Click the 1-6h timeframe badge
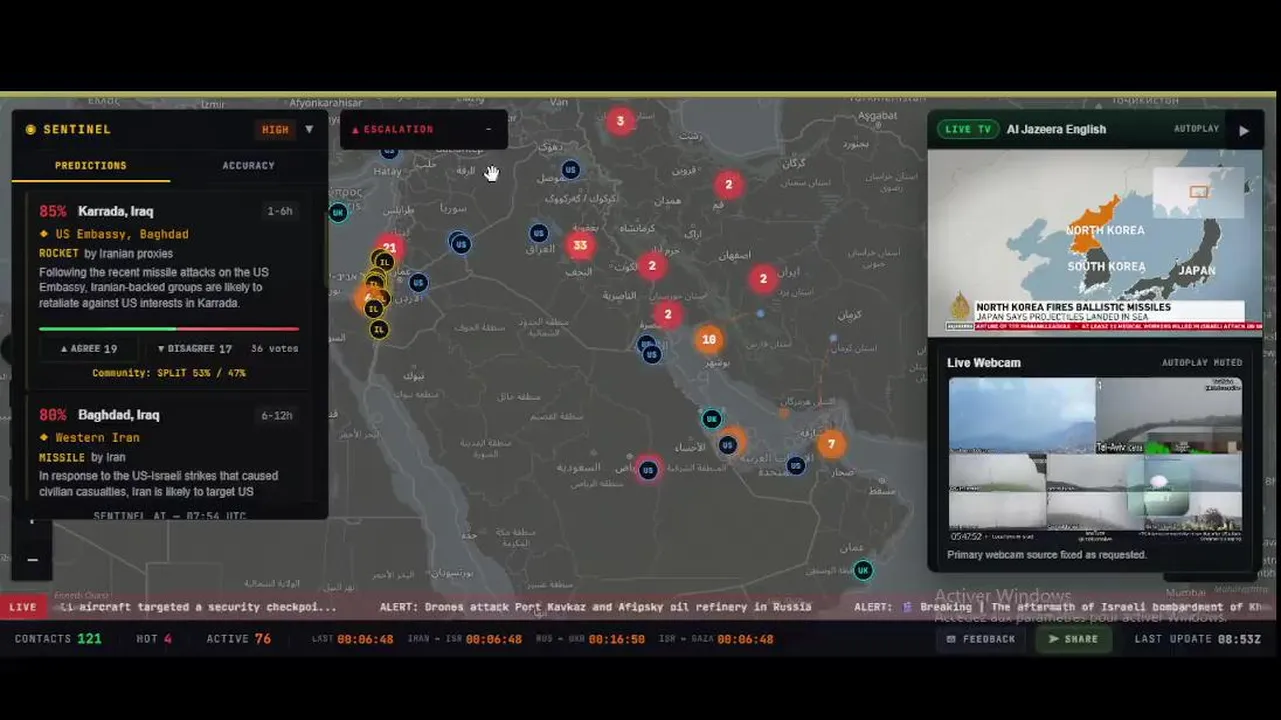This screenshot has height=720, width=1281. pyautogui.click(x=280, y=212)
